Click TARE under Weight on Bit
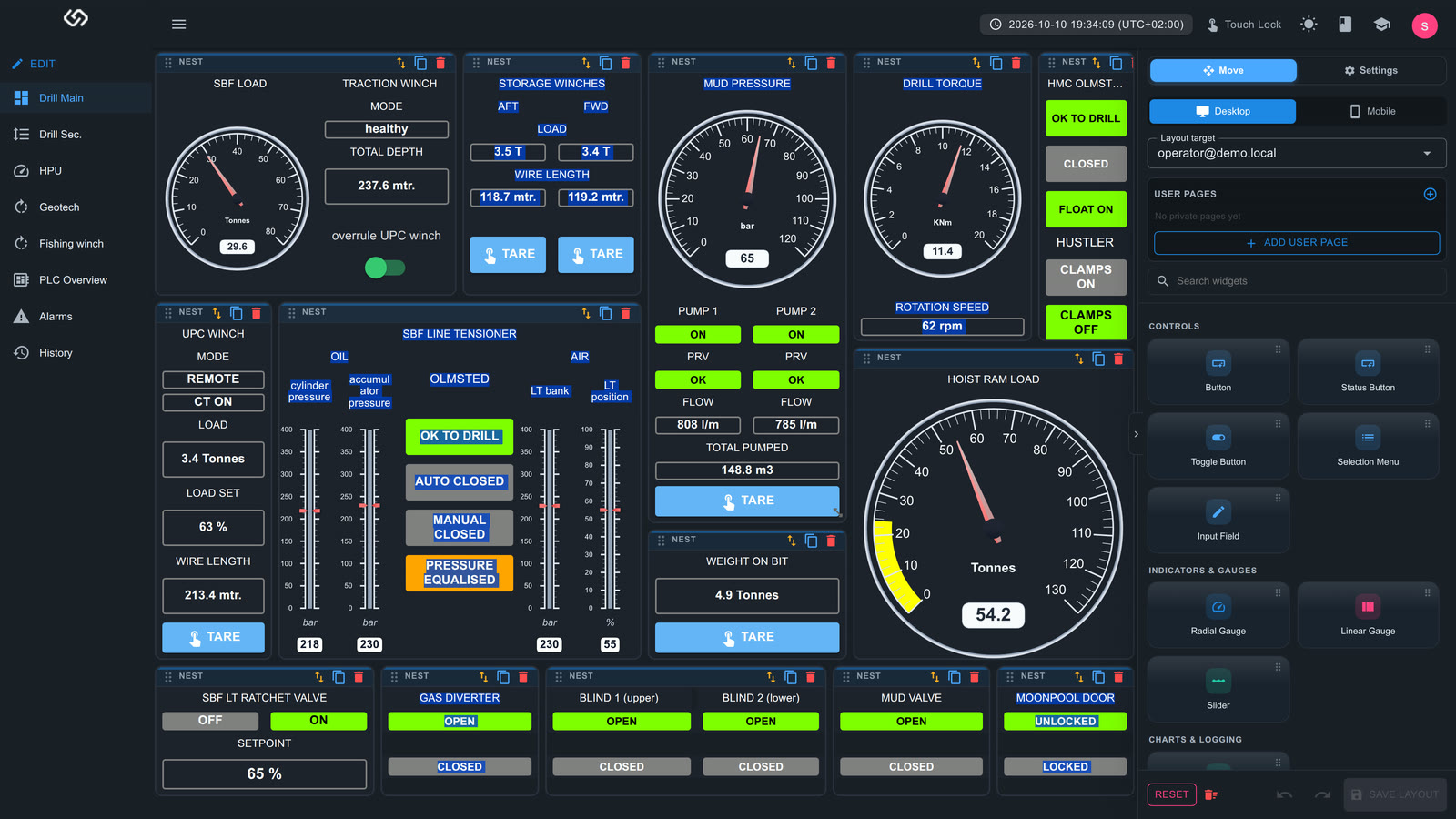 tap(747, 638)
